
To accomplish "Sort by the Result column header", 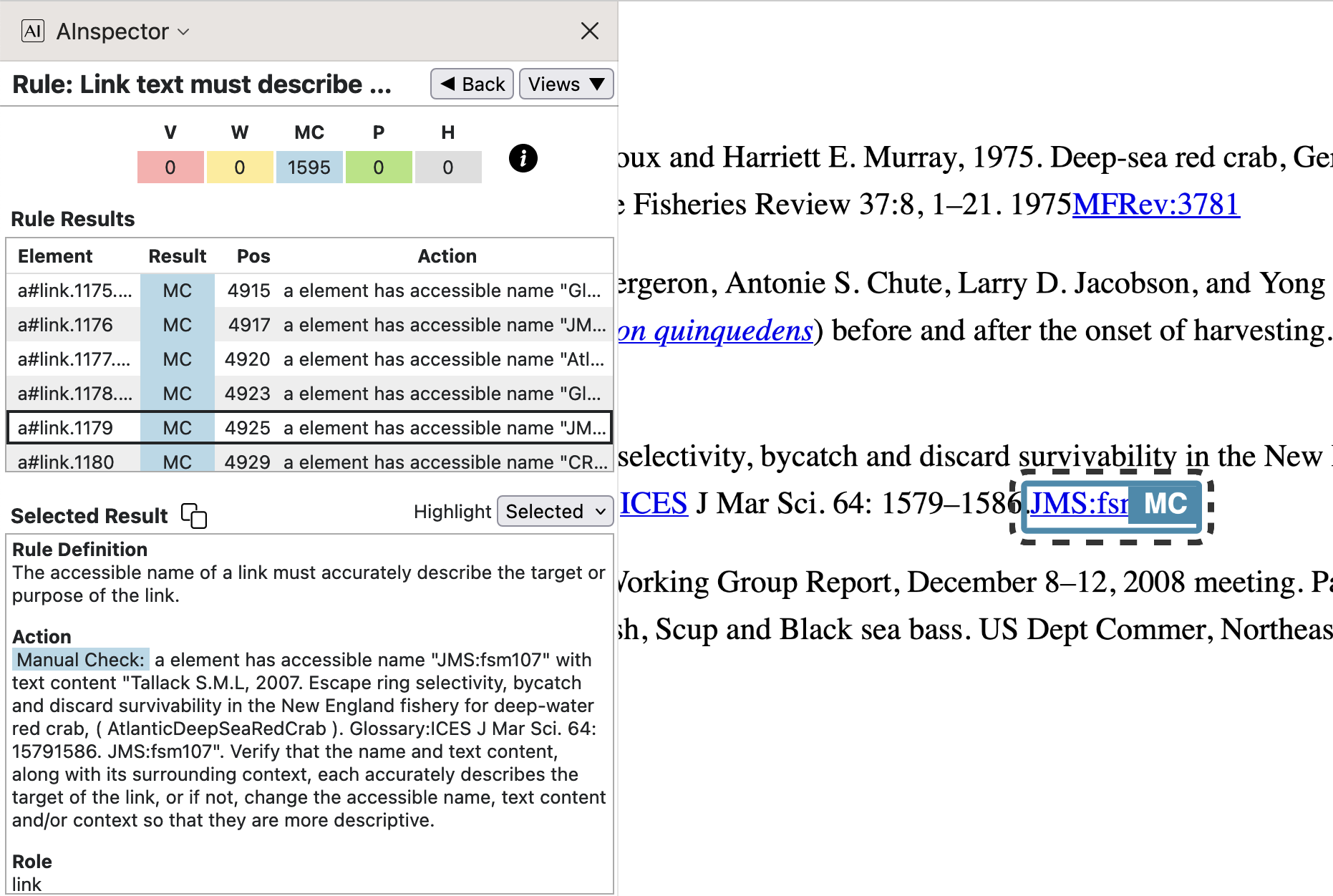I will tap(177, 256).
